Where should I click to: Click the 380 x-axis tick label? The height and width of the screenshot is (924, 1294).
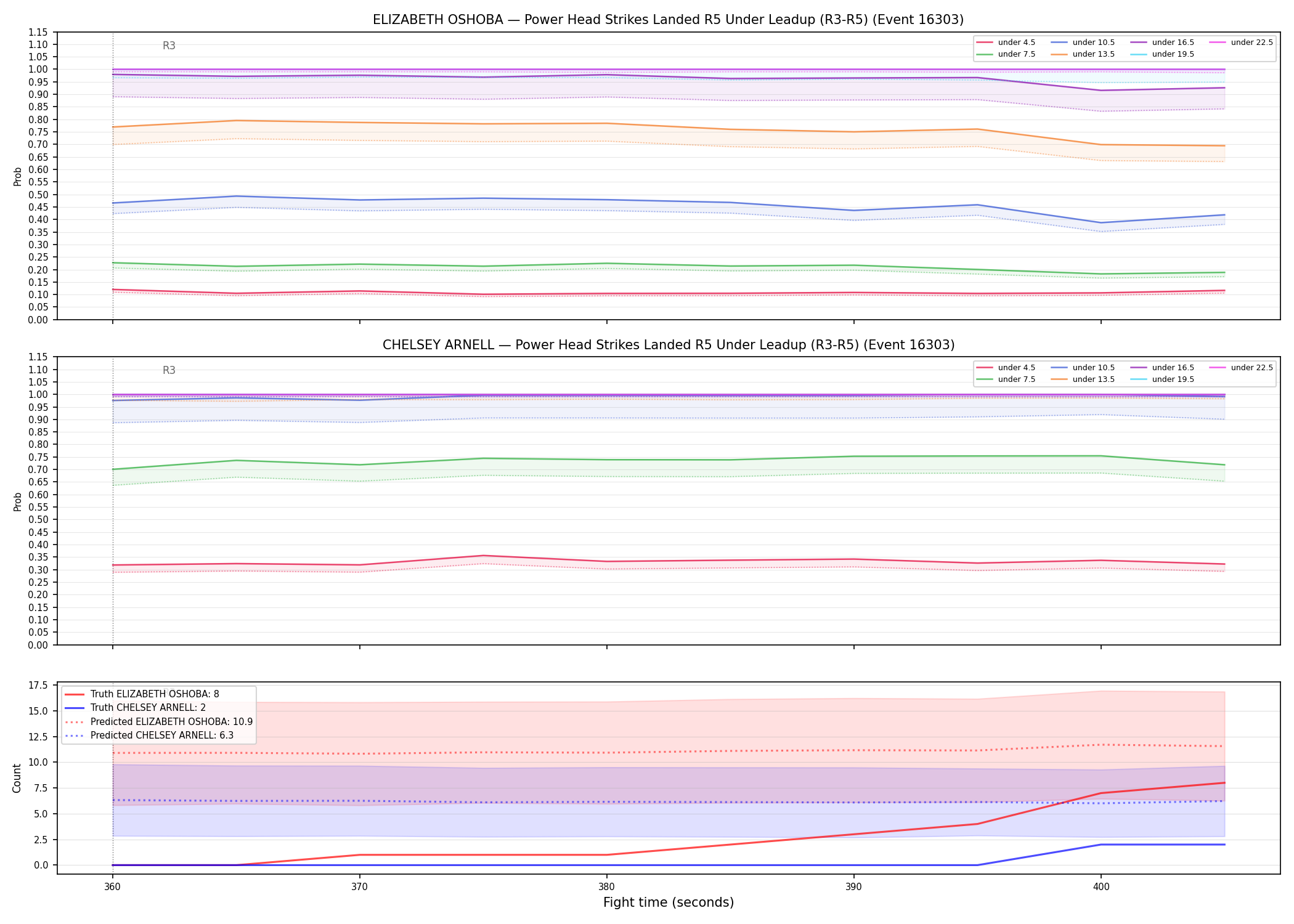click(x=606, y=887)
